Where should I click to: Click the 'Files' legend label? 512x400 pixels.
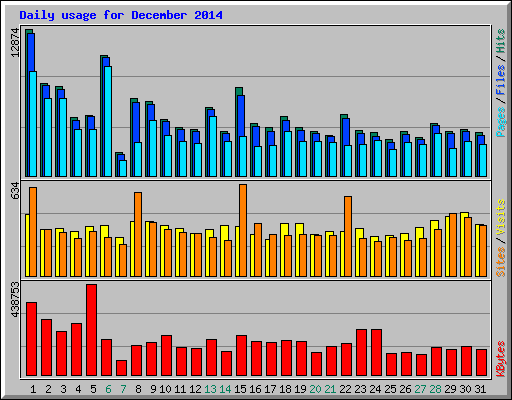tap(500, 80)
